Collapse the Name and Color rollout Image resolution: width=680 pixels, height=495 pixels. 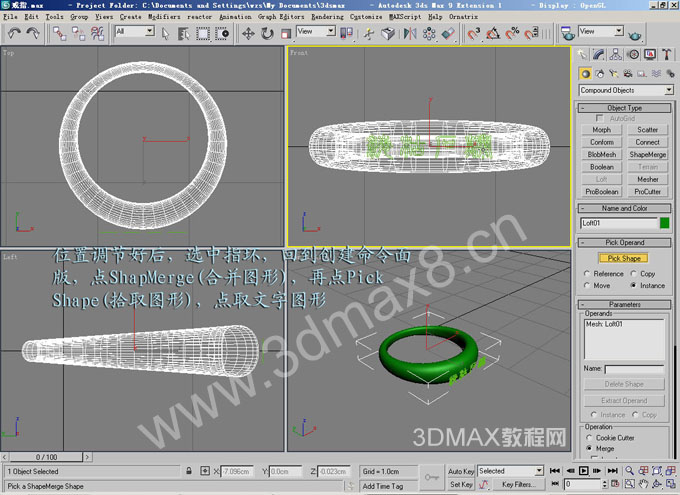624,208
